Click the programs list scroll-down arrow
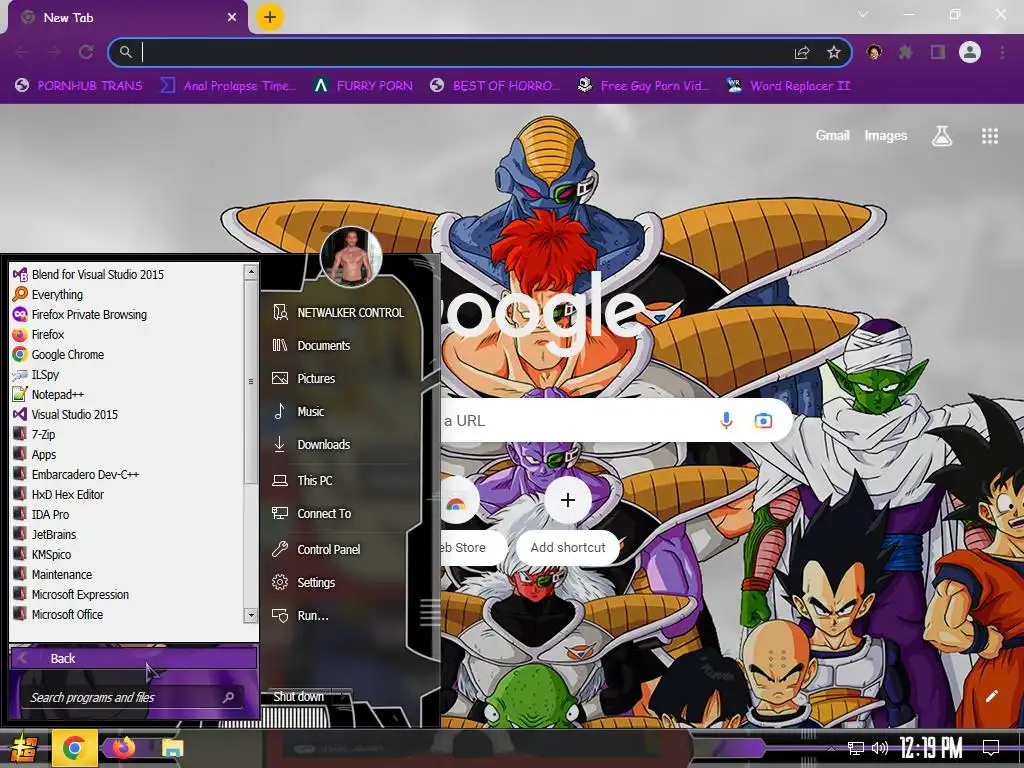Viewport: 1024px width, 768px height. coord(251,615)
